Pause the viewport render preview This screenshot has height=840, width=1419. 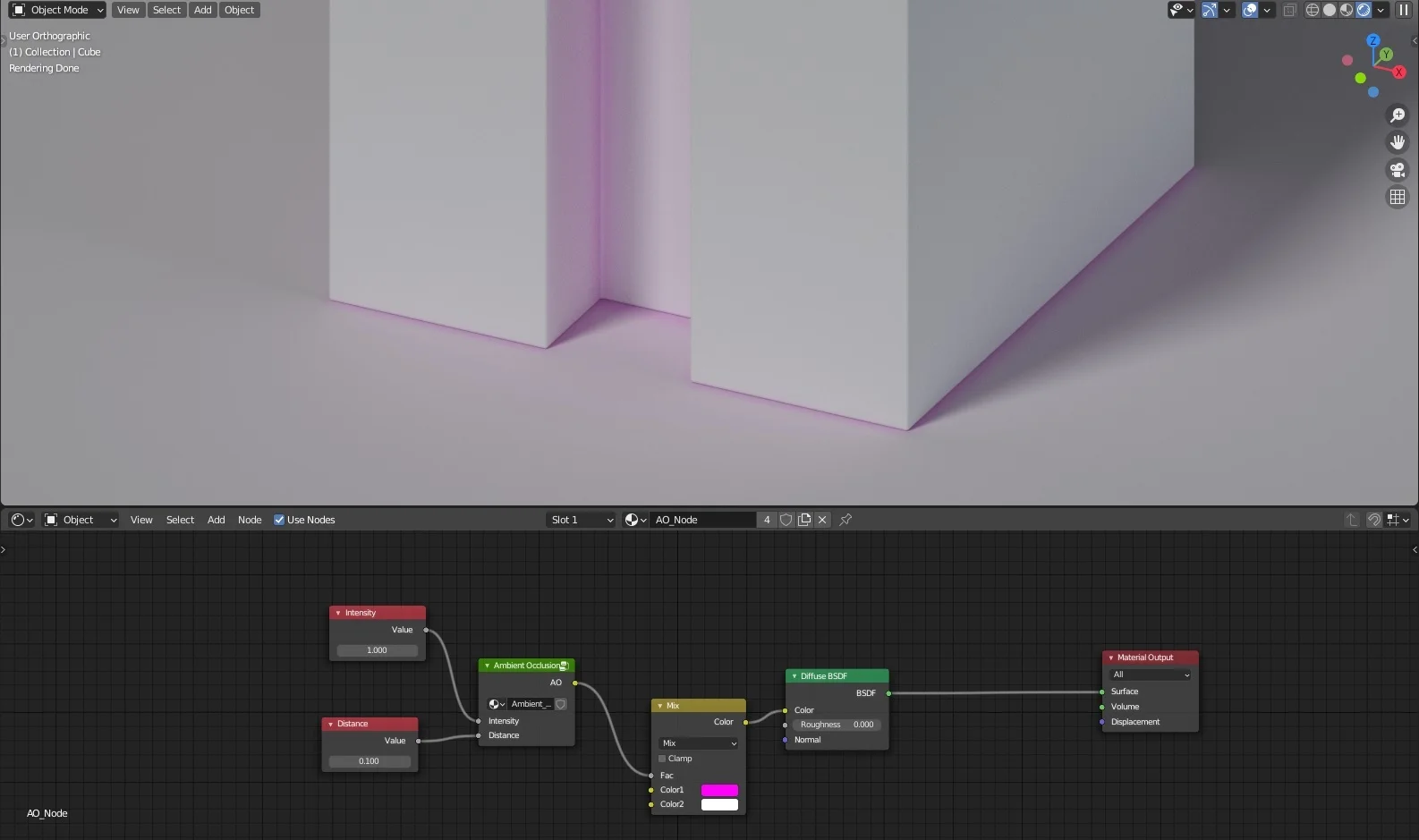coord(1404,10)
